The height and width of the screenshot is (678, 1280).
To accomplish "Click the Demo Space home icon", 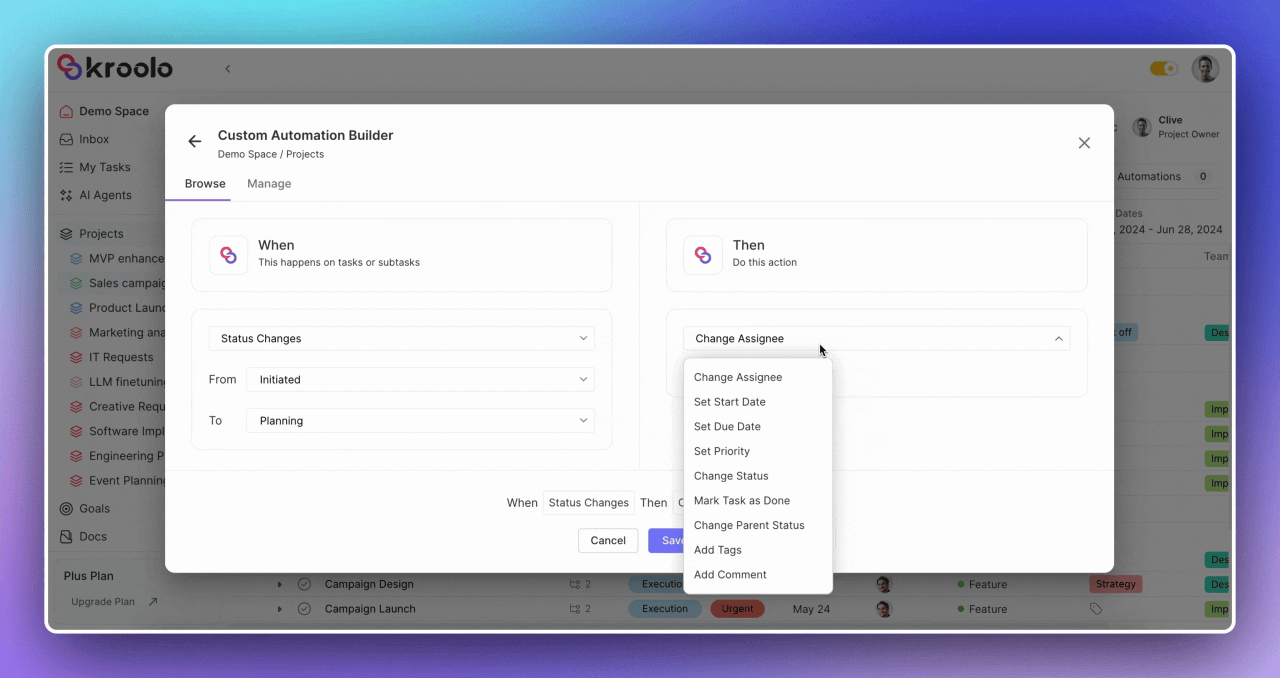I will pos(66,111).
